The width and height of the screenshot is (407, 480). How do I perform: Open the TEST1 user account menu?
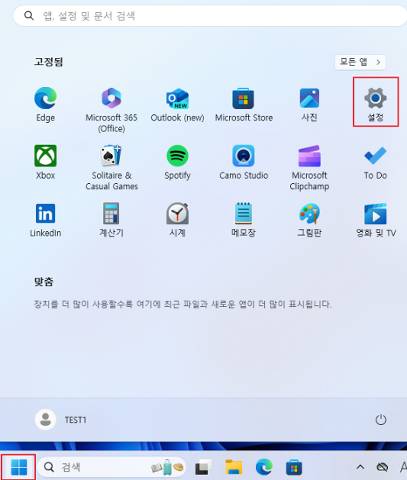click(61, 420)
